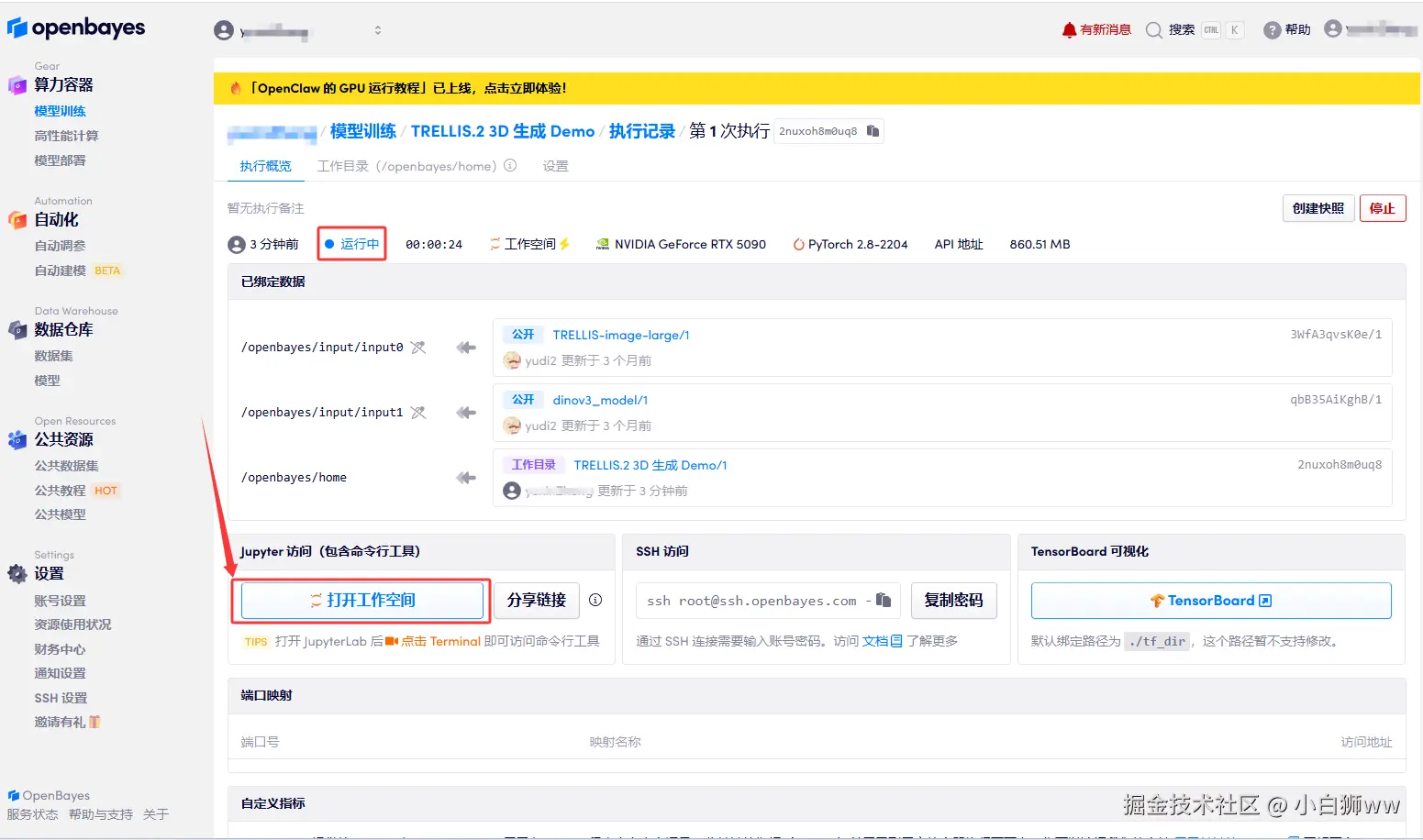
Task: Click the 运行中 status indicator
Action: (x=352, y=244)
